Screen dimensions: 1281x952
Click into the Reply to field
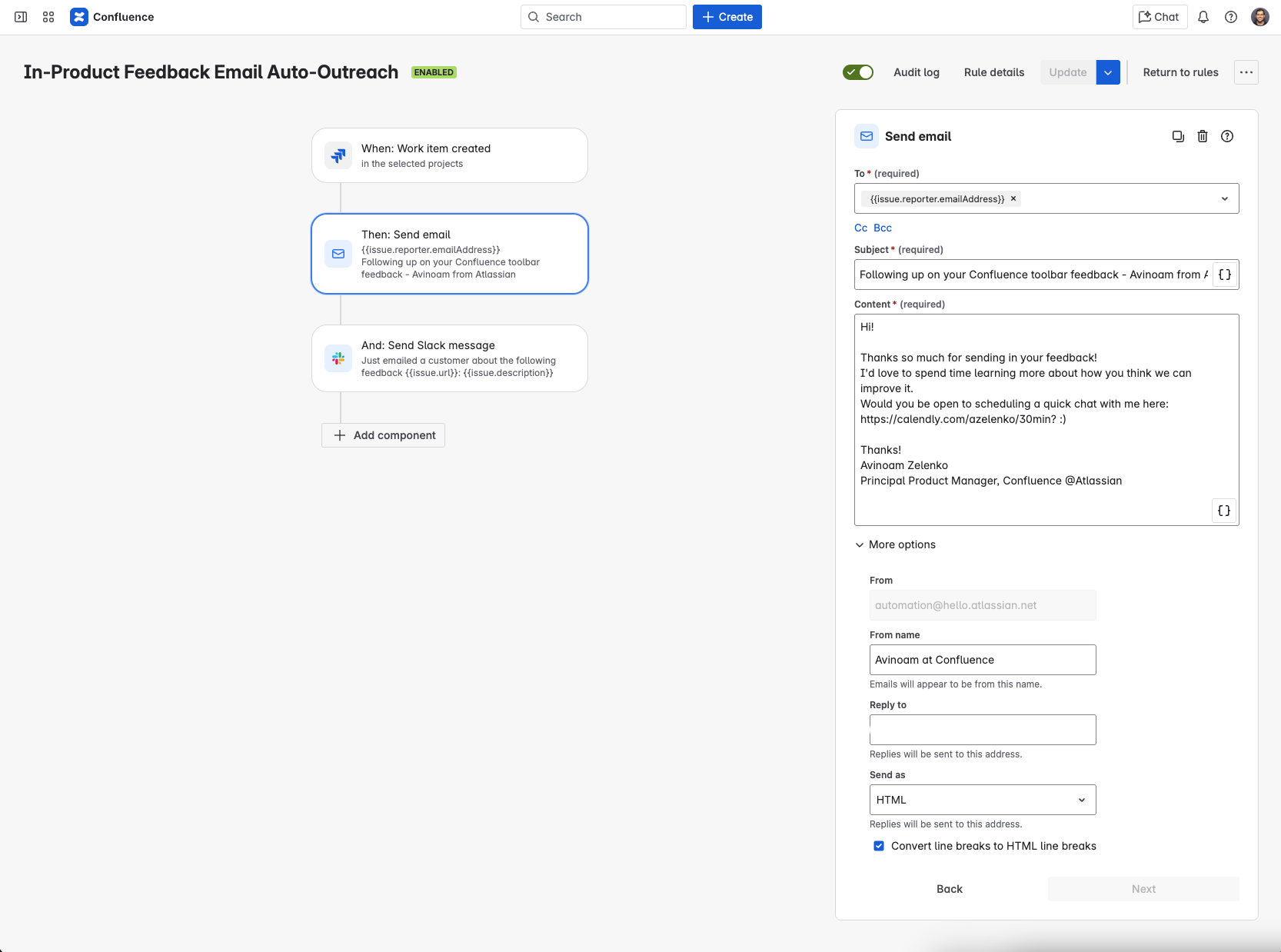coord(983,730)
